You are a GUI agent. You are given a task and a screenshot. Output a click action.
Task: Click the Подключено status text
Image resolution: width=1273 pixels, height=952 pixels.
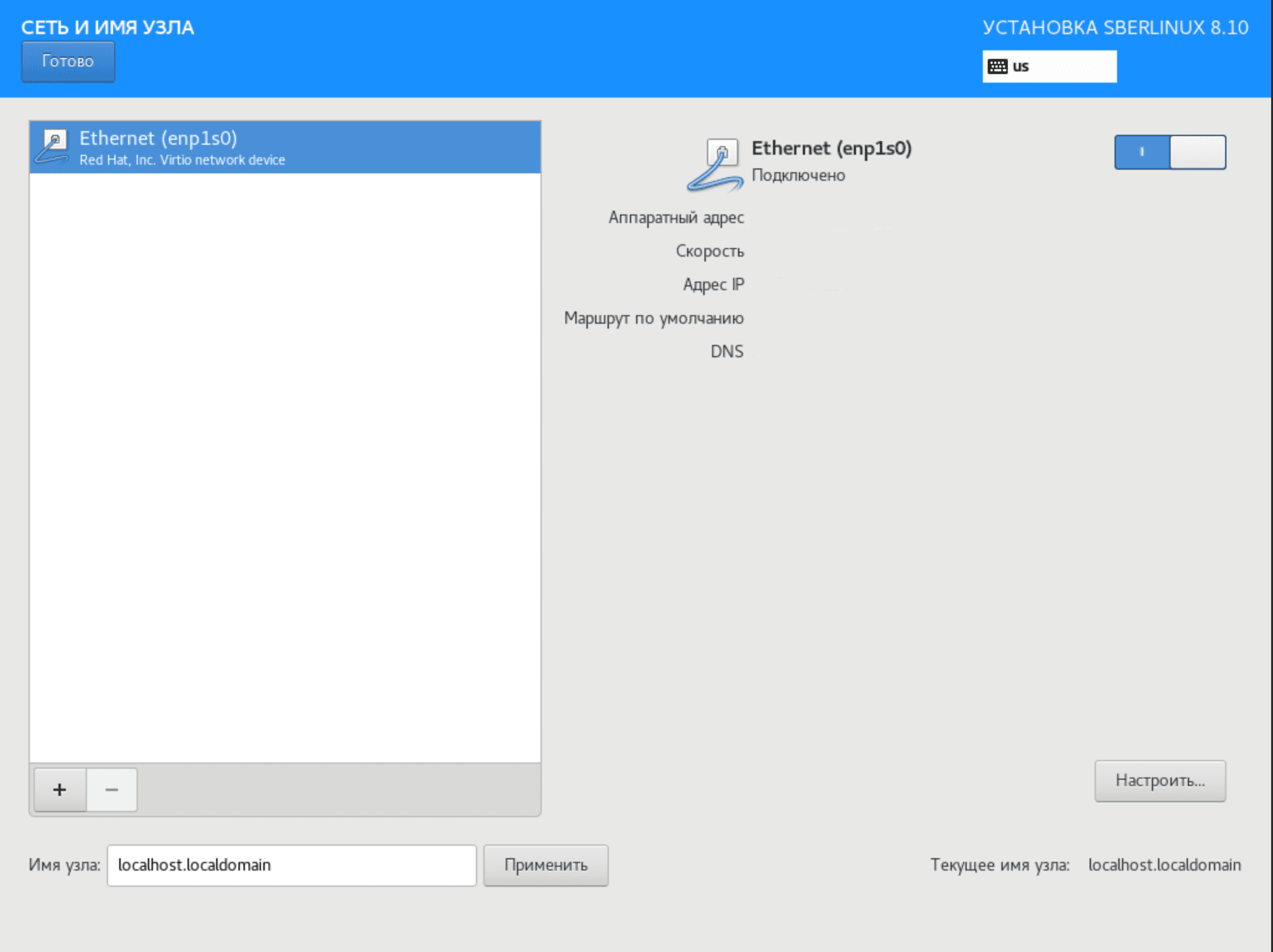point(798,175)
